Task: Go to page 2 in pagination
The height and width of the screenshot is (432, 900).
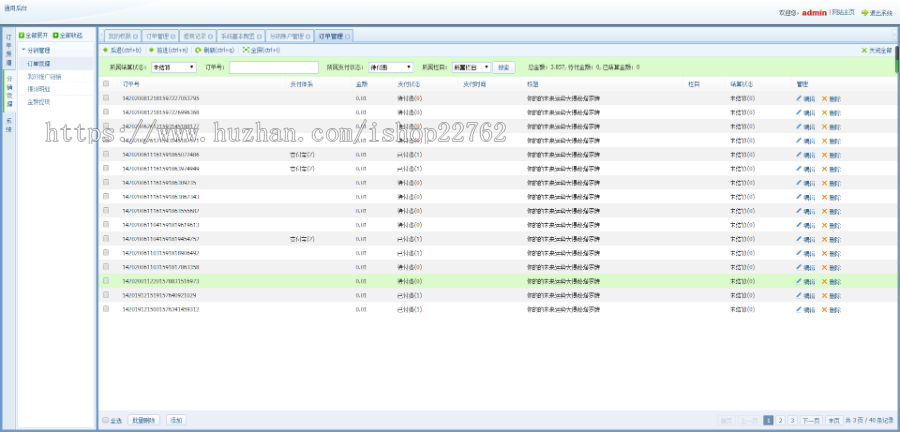Action: coord(781,420)
